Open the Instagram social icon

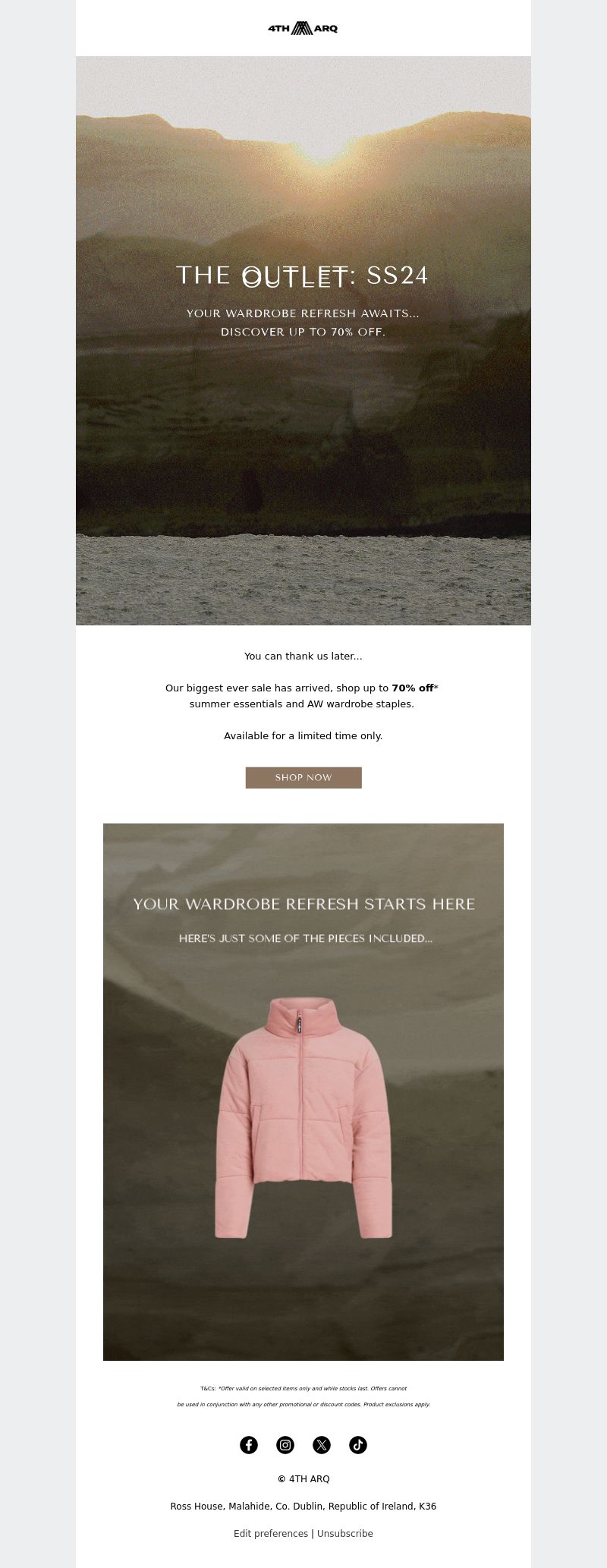(285, 1445)
